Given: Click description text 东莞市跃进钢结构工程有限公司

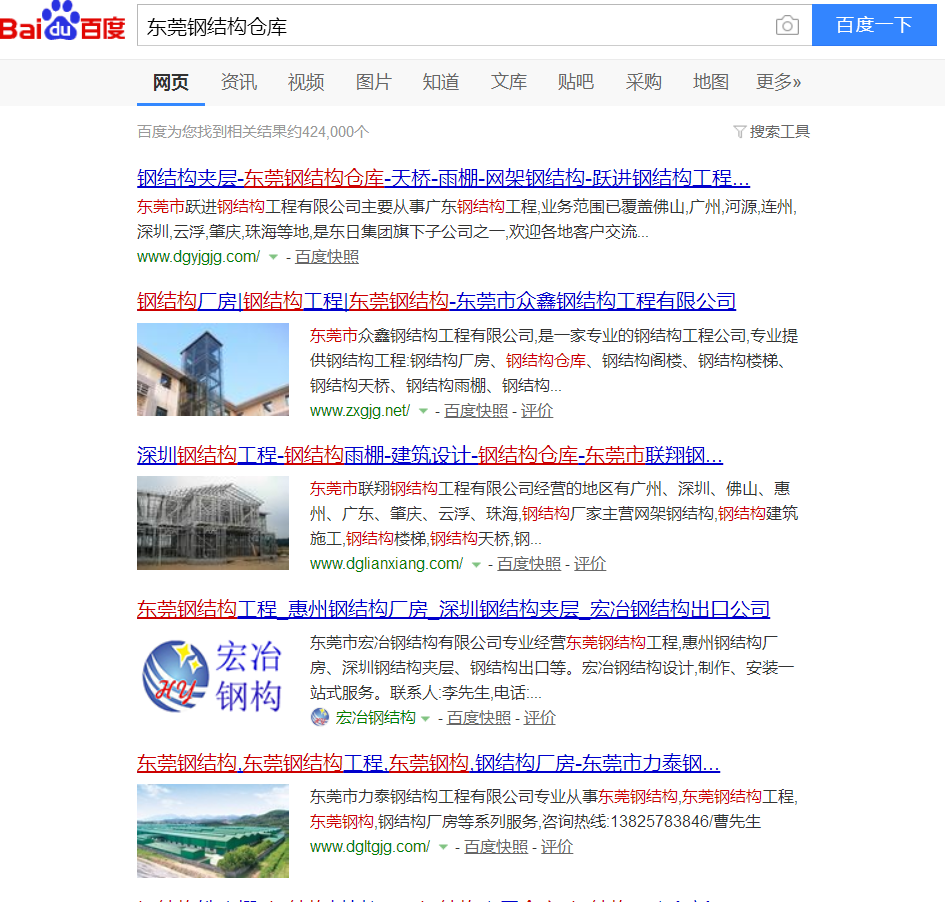Looking at the screenshot, I should coord(248,207).
